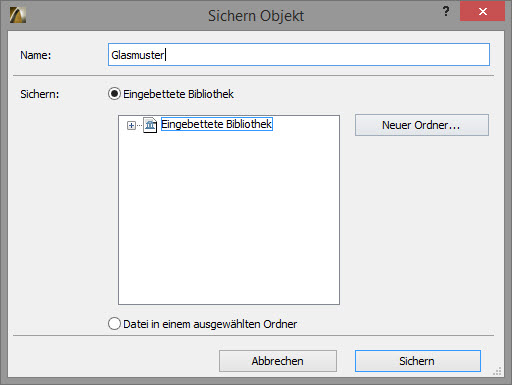Expand the Eingebettete Bibliothek tree node
Image resolution: width=512 pixels, height=385 pixels.
point(131,125)
